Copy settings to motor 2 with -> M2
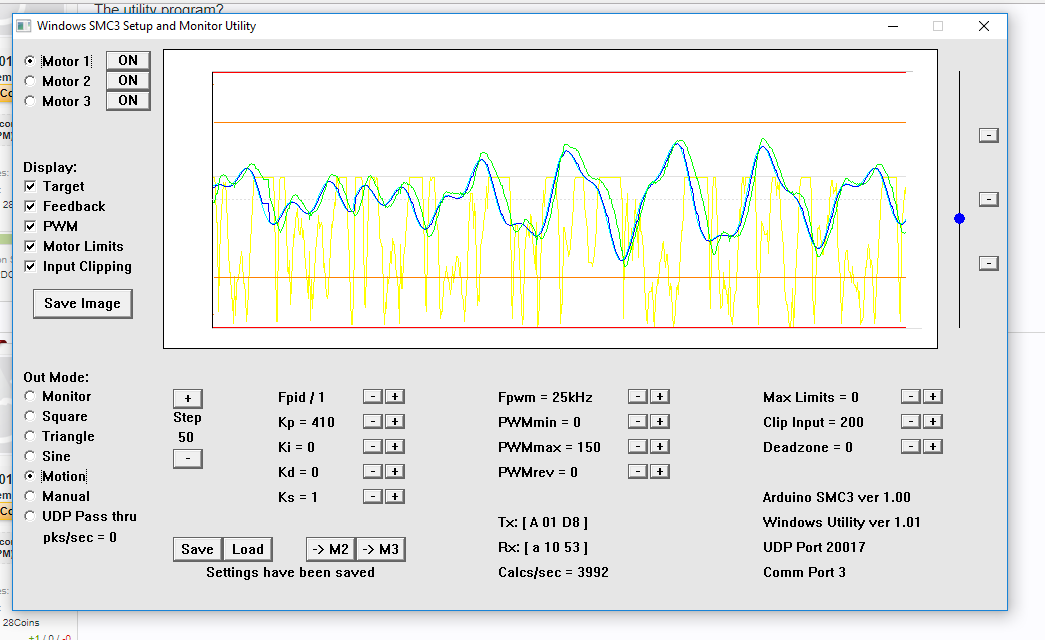 [x=329, y=549]
